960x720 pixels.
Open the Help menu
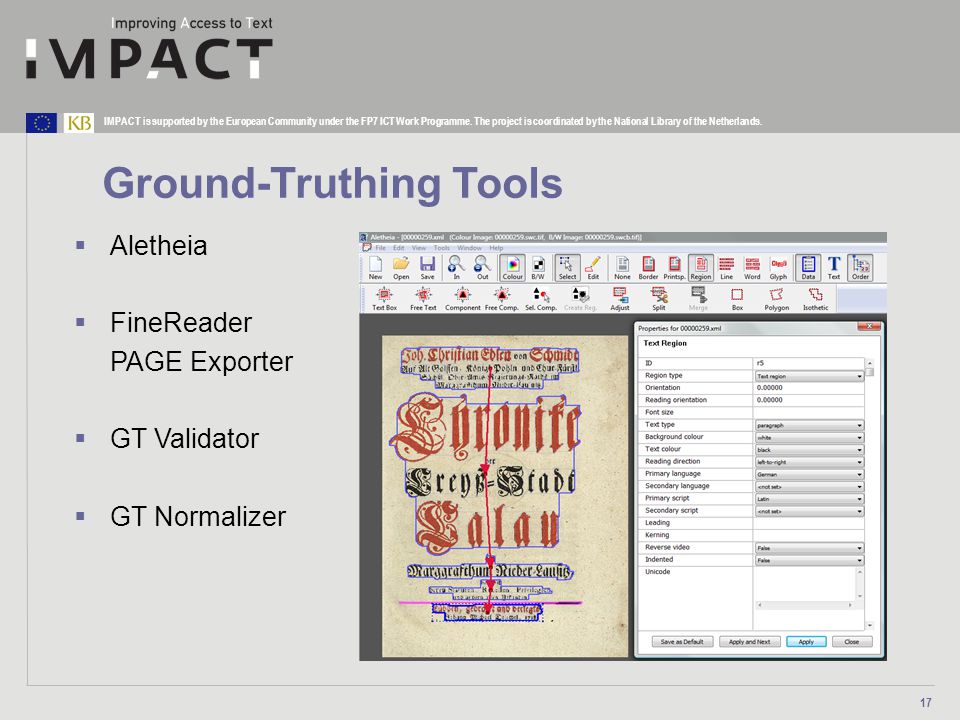tap(496, 248)
